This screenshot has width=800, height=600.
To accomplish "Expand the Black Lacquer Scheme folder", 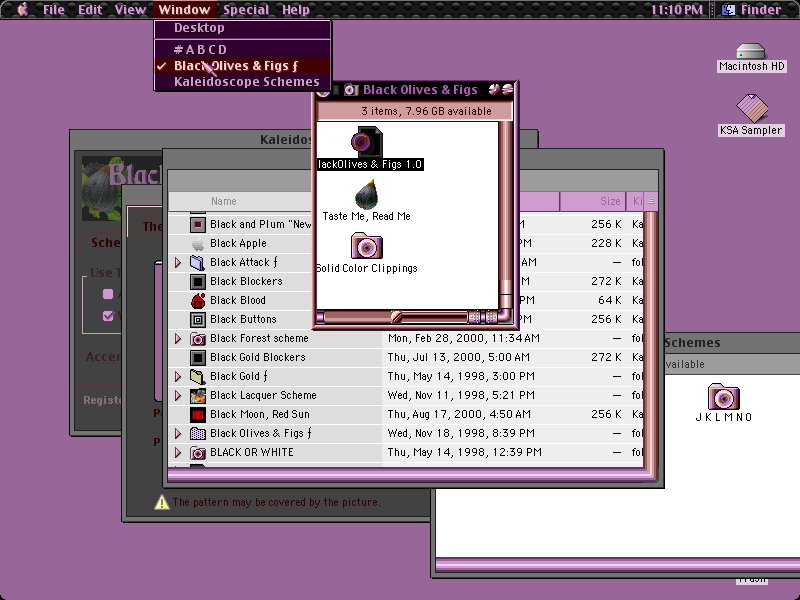I will 178,395.
